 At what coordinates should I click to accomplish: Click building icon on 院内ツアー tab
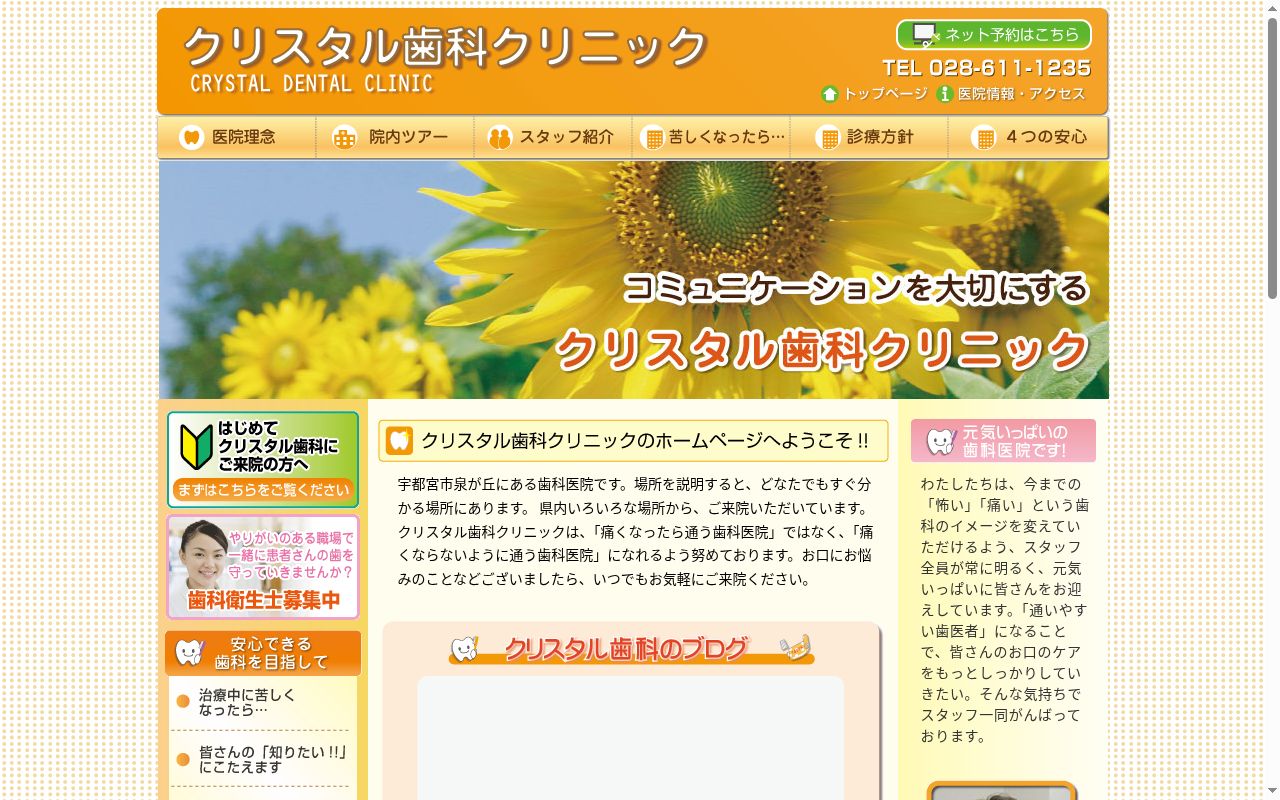pos(344,138)
